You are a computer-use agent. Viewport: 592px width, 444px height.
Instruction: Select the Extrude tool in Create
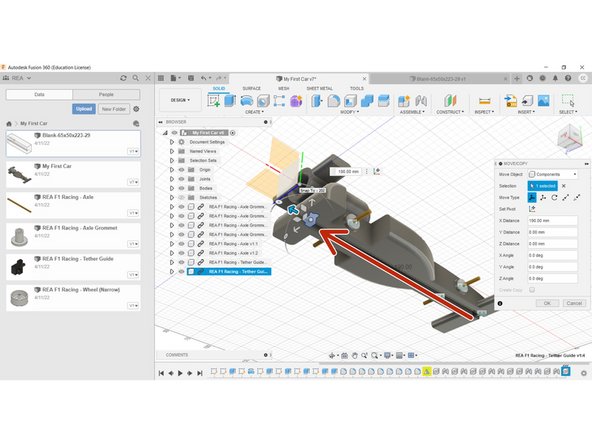point(230,101)
